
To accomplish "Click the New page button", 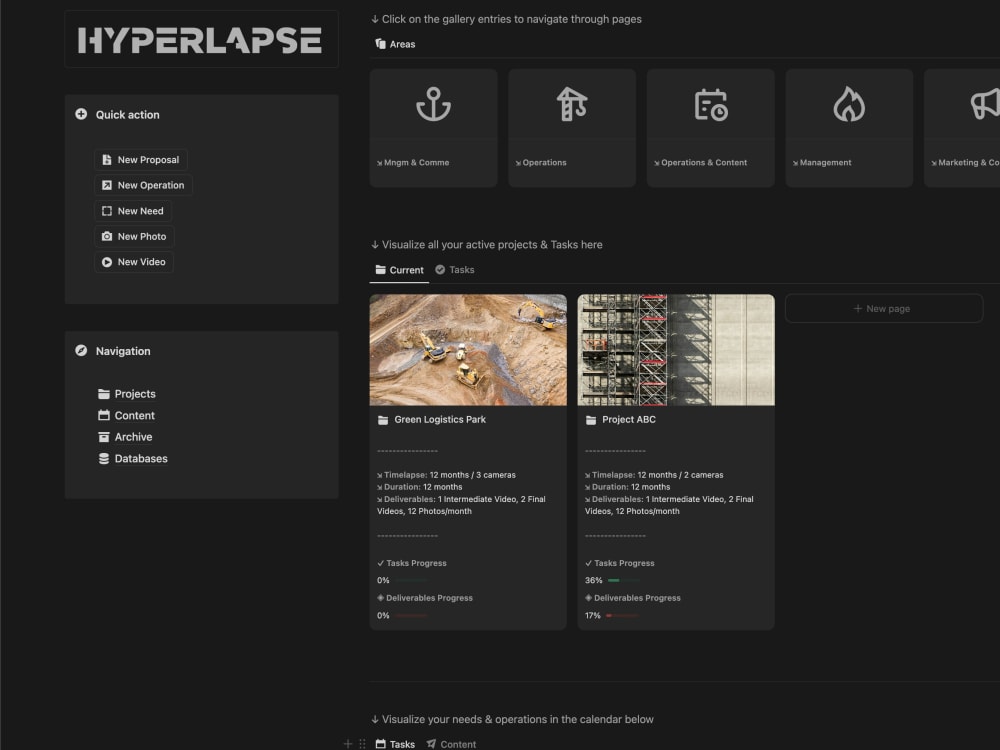I will click(x=883, y=308).
